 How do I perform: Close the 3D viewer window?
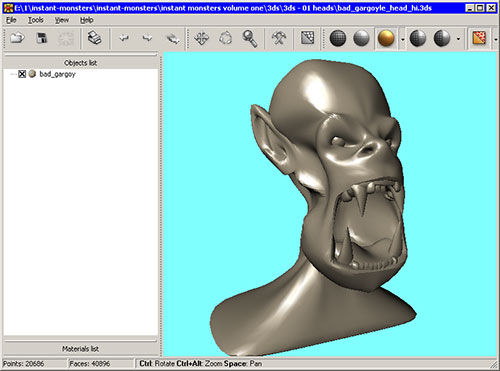491,8
